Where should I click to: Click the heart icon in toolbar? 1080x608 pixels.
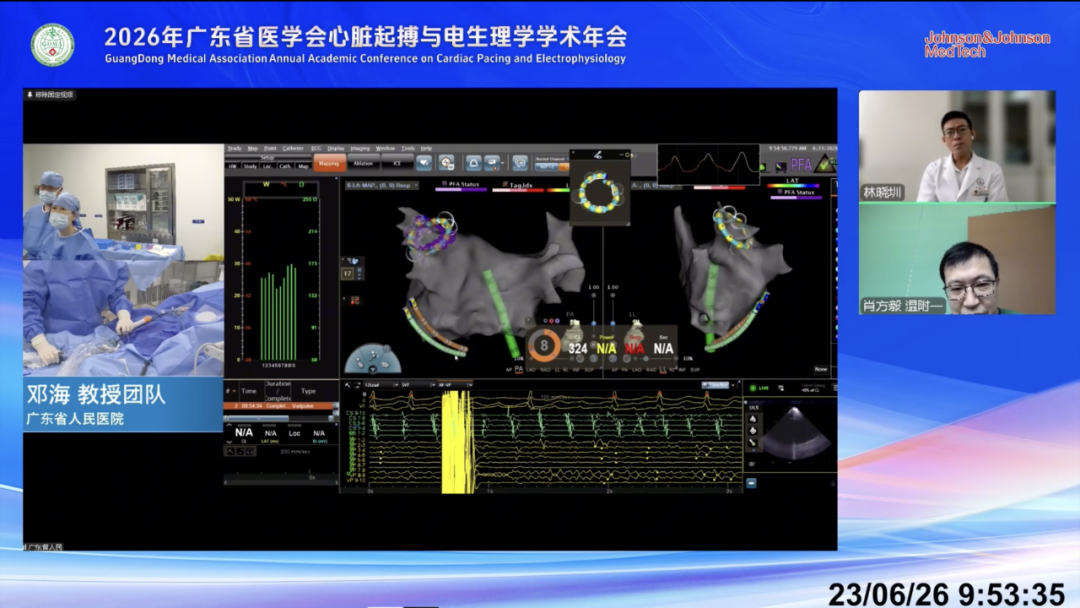[x=424, y=163]
